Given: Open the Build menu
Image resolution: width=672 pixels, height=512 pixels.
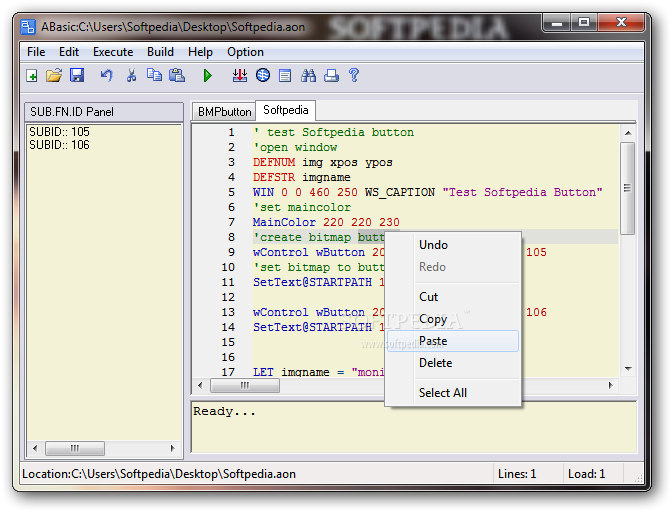Looking at the screenshot, I should click(160, 52).
